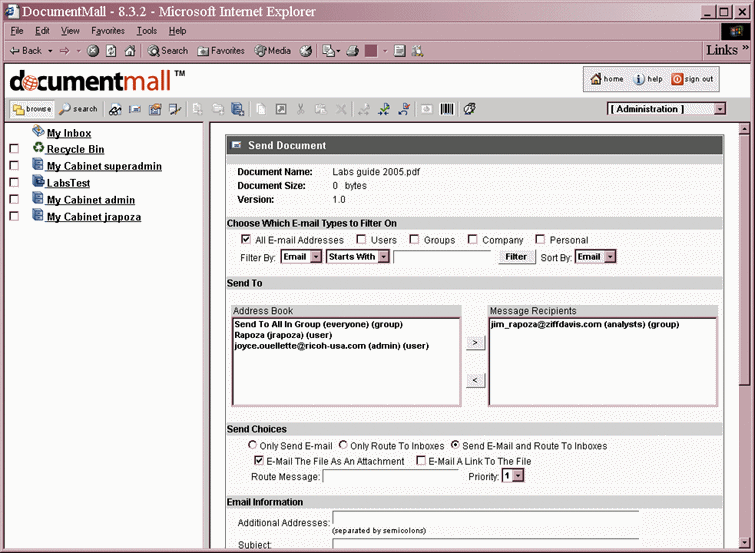Image resolution: width=755 pixels, height=553 pixels.
Task: Click the eyeglasses view document icon
Action: coord(115,109)
